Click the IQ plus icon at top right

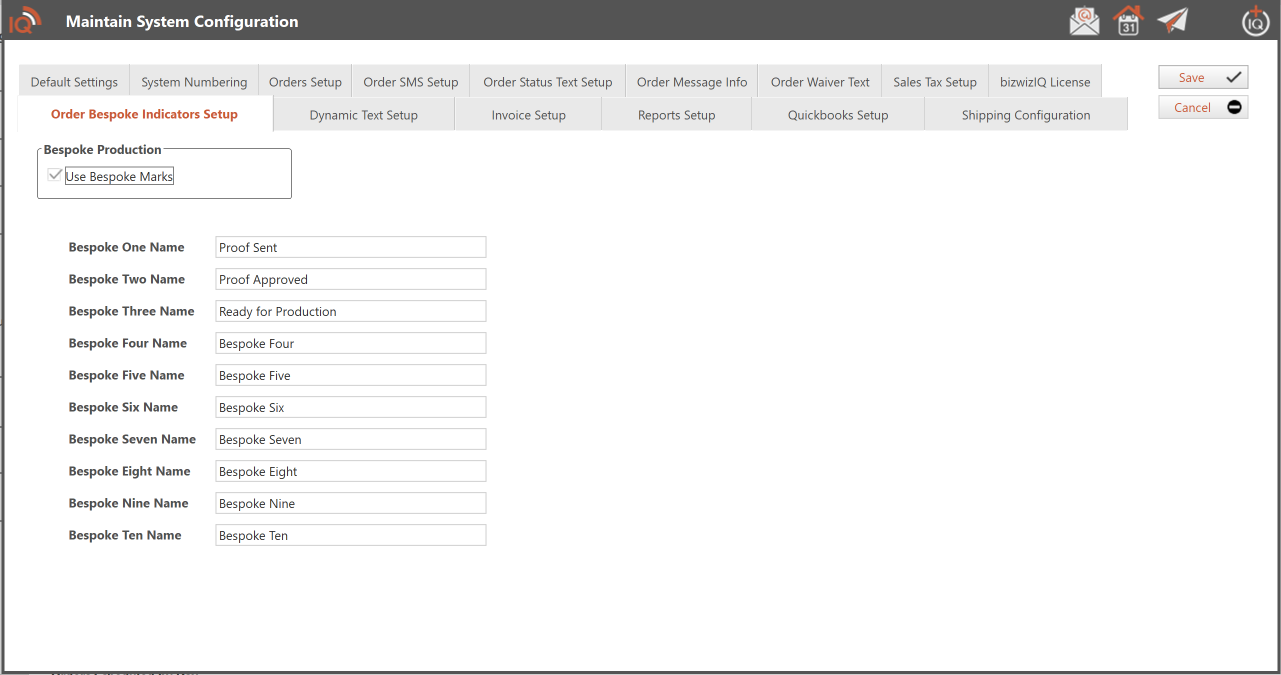pos(1255,21)
